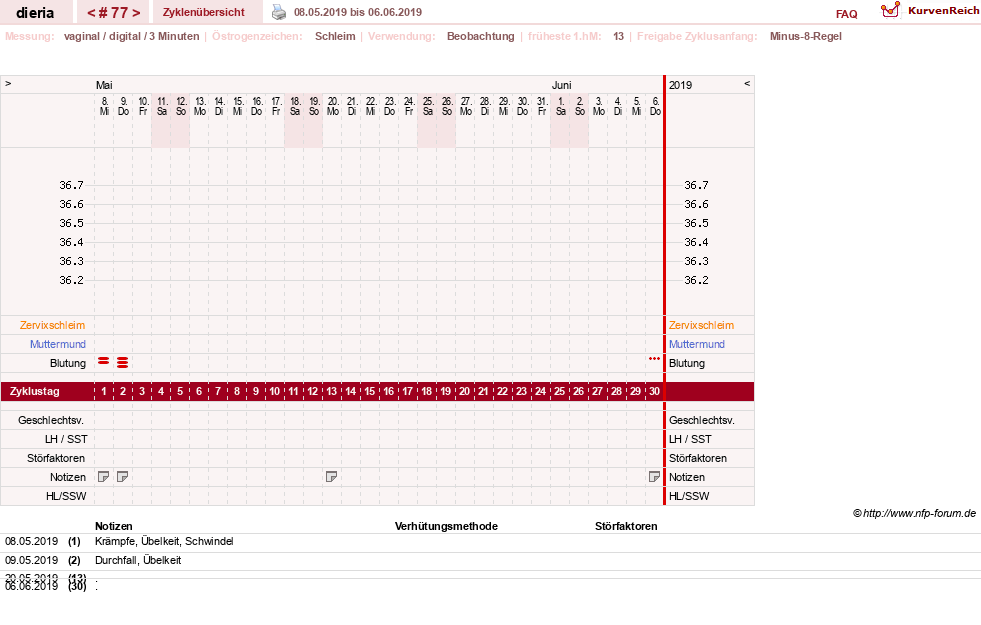This screenshot has width=981, height=625.
Task: Open the note icon on cycle day 13
Action: click(332, 477)
